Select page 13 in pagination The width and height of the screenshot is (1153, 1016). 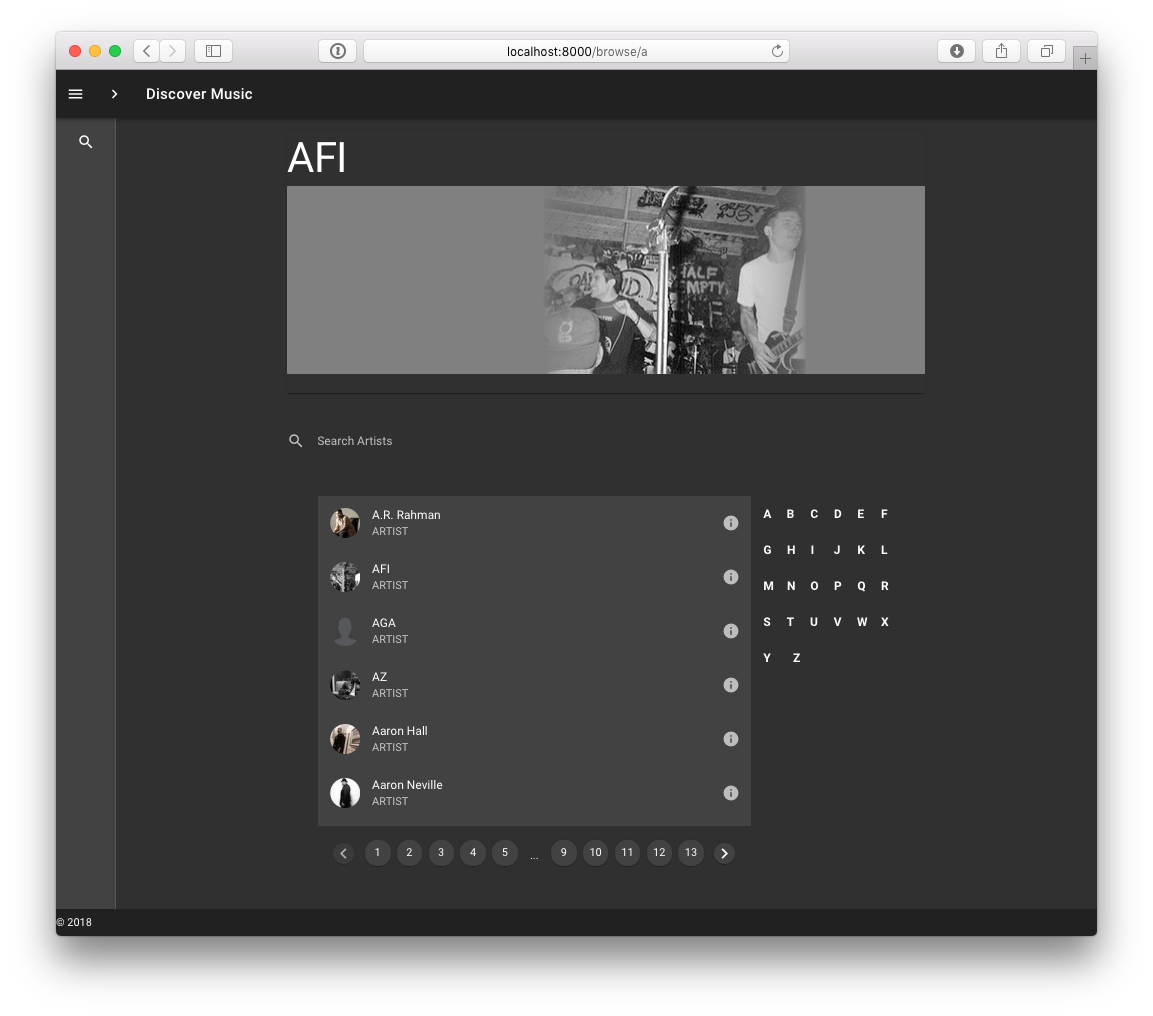click(691, 852)
